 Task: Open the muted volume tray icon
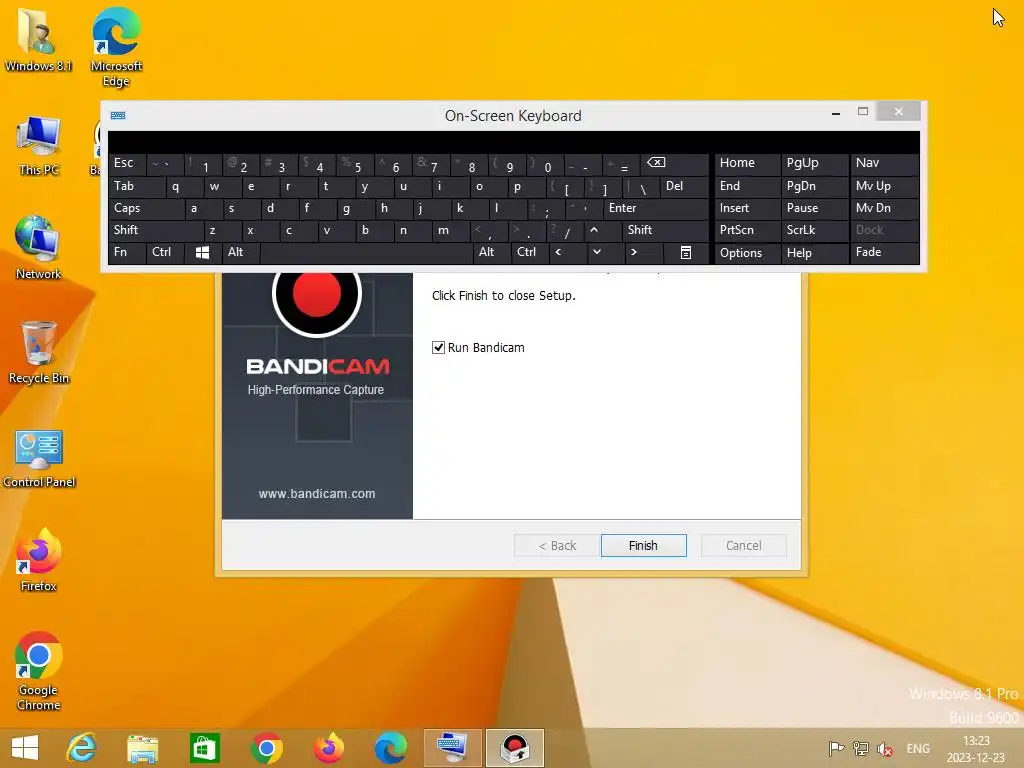click(885, 748)
